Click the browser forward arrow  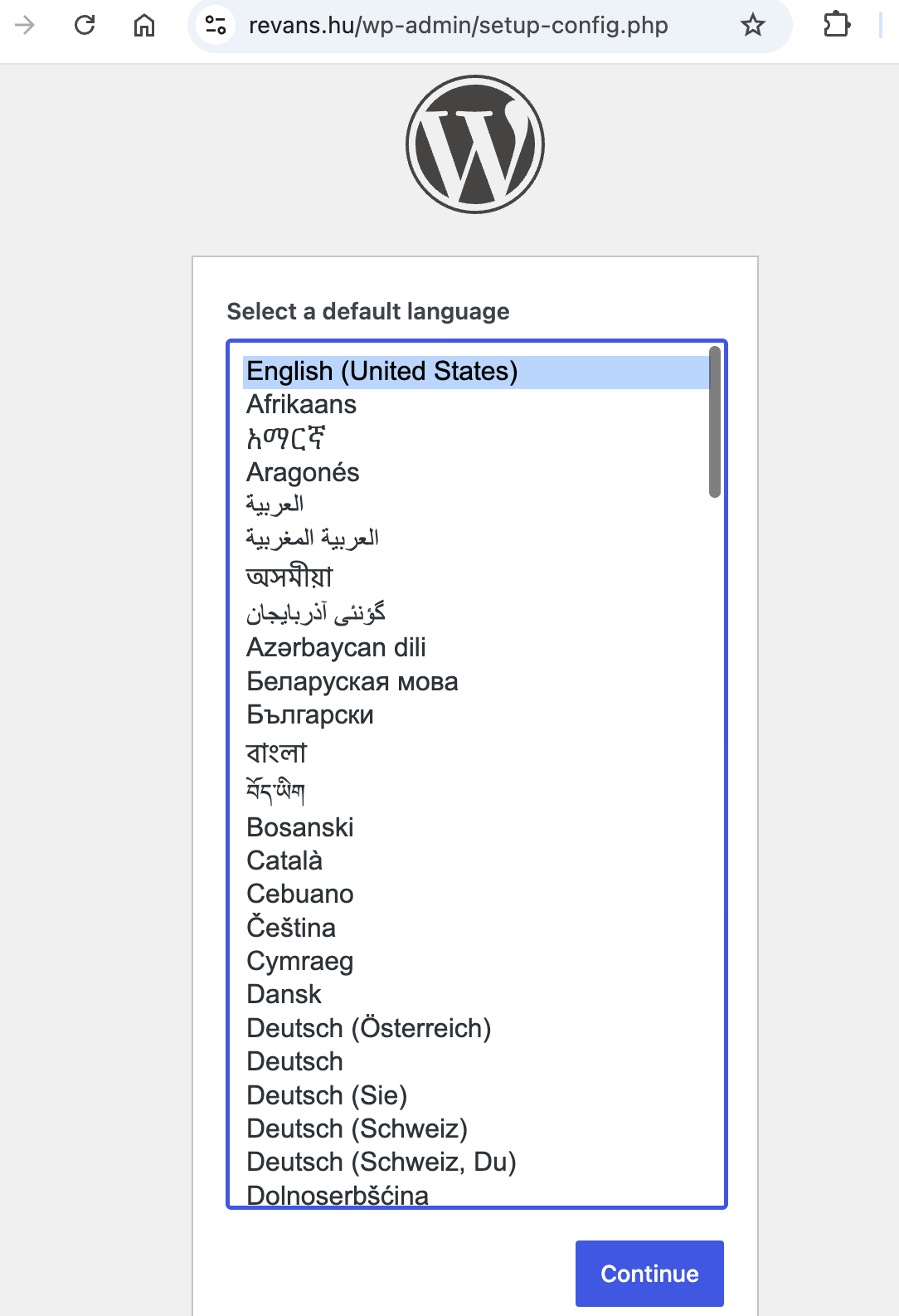point(25,25)
